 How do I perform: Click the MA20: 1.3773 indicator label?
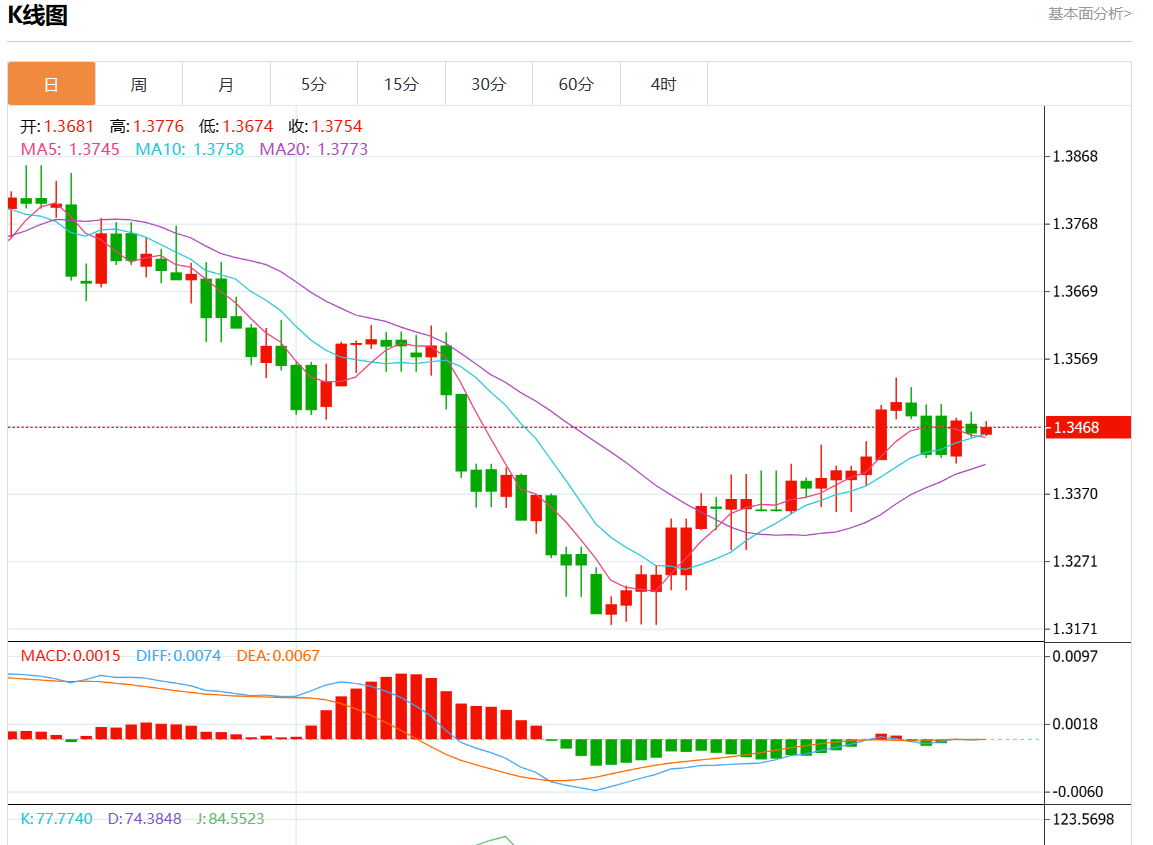(x=314, y=149)
